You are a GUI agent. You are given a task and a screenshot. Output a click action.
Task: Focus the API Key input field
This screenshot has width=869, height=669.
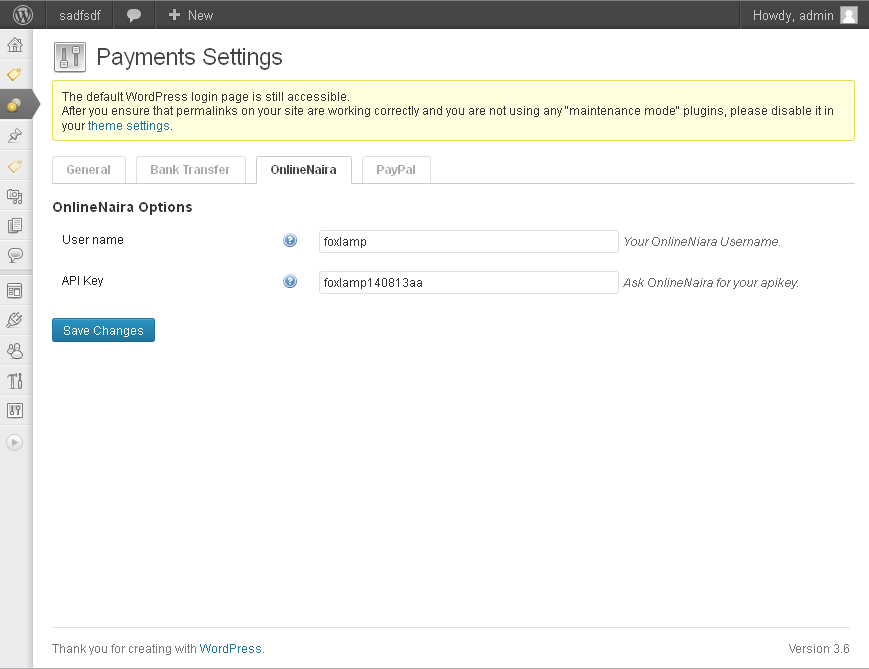click(x=468, y=283)
